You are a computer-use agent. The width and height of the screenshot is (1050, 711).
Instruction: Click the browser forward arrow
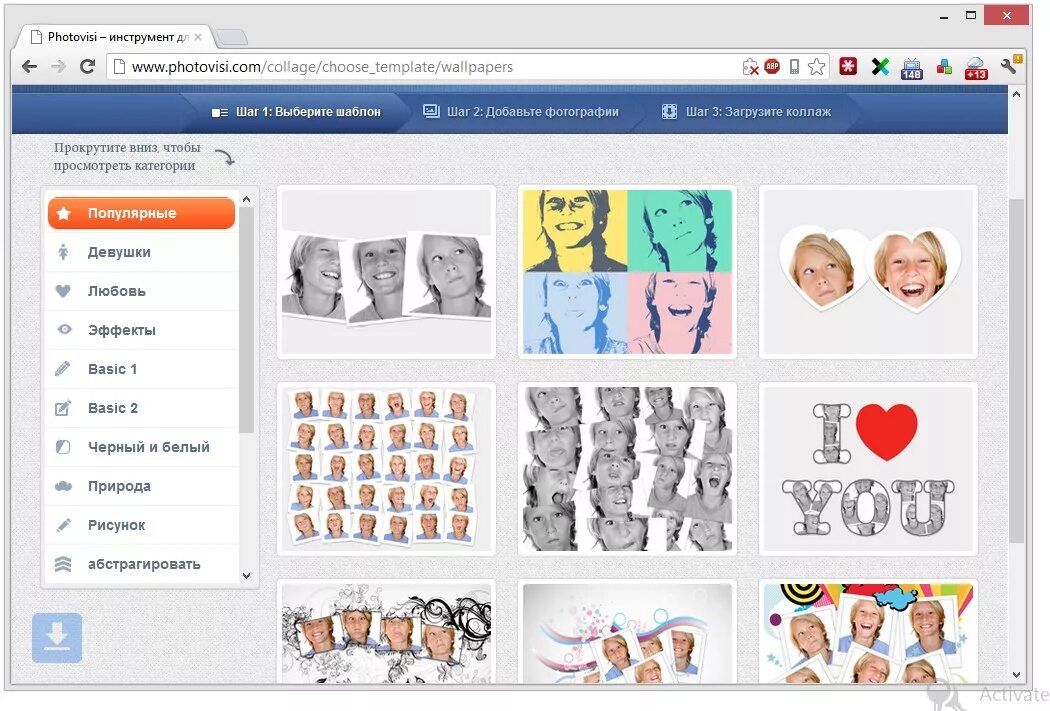point(58,66)
